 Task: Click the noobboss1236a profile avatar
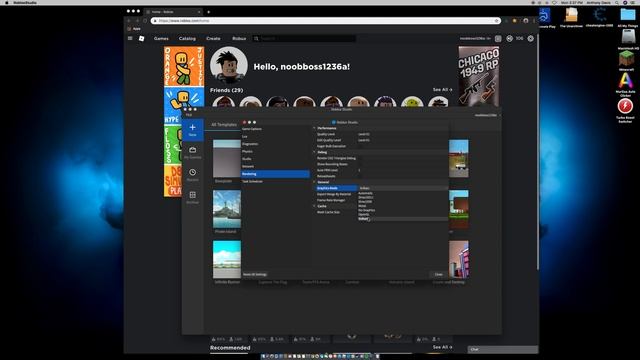click(229, 65)
